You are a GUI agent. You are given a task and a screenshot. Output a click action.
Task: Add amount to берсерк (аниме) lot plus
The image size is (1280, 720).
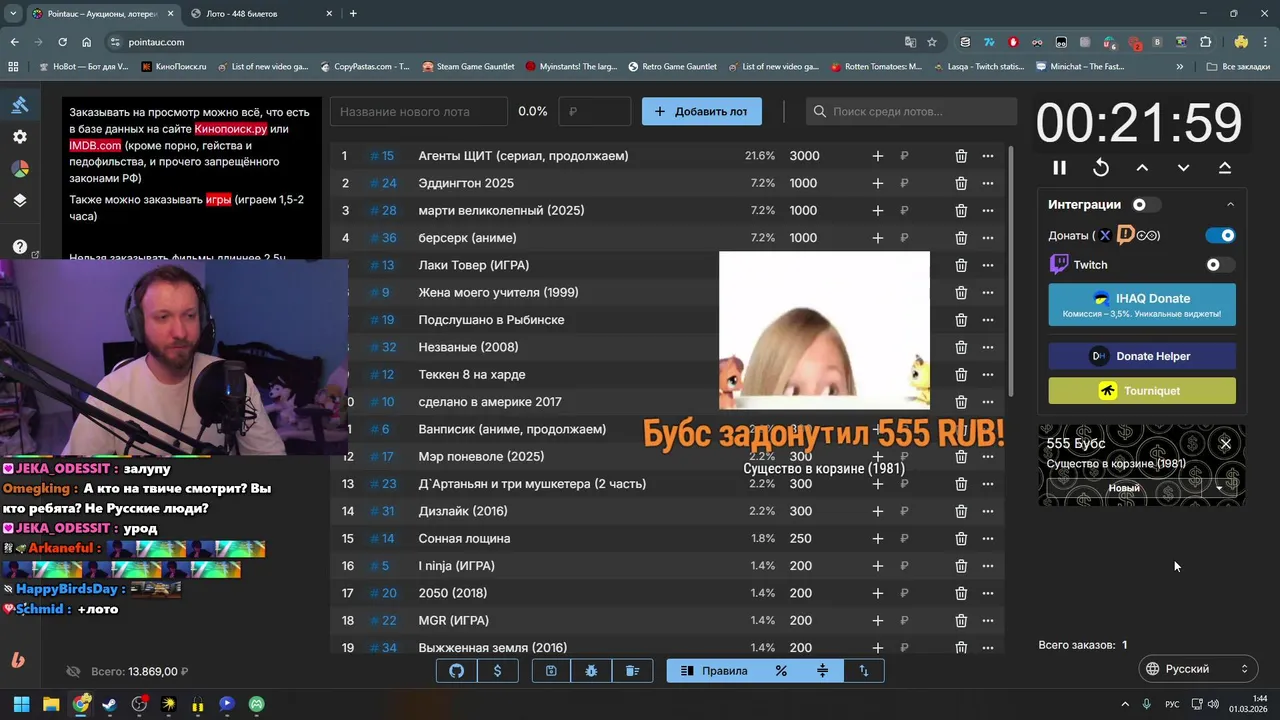pyautogui.click(x=877, y=238)
